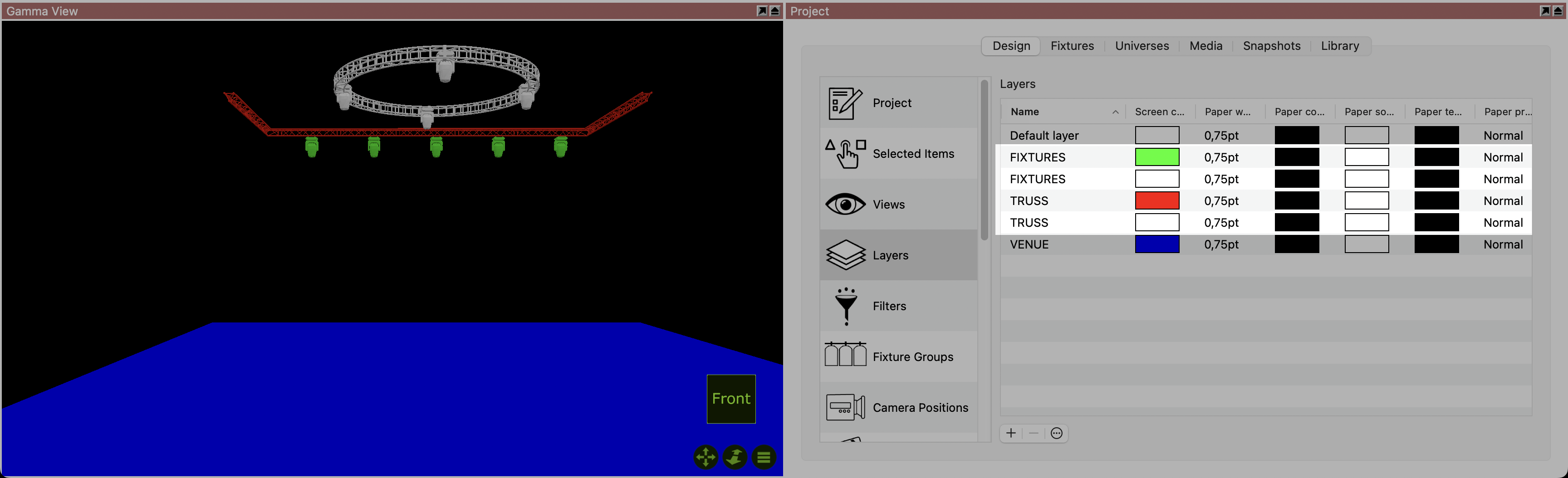Click the orbit arrow icon in Gamma View
The image size is (1568, 478).
tap(735, 457)
